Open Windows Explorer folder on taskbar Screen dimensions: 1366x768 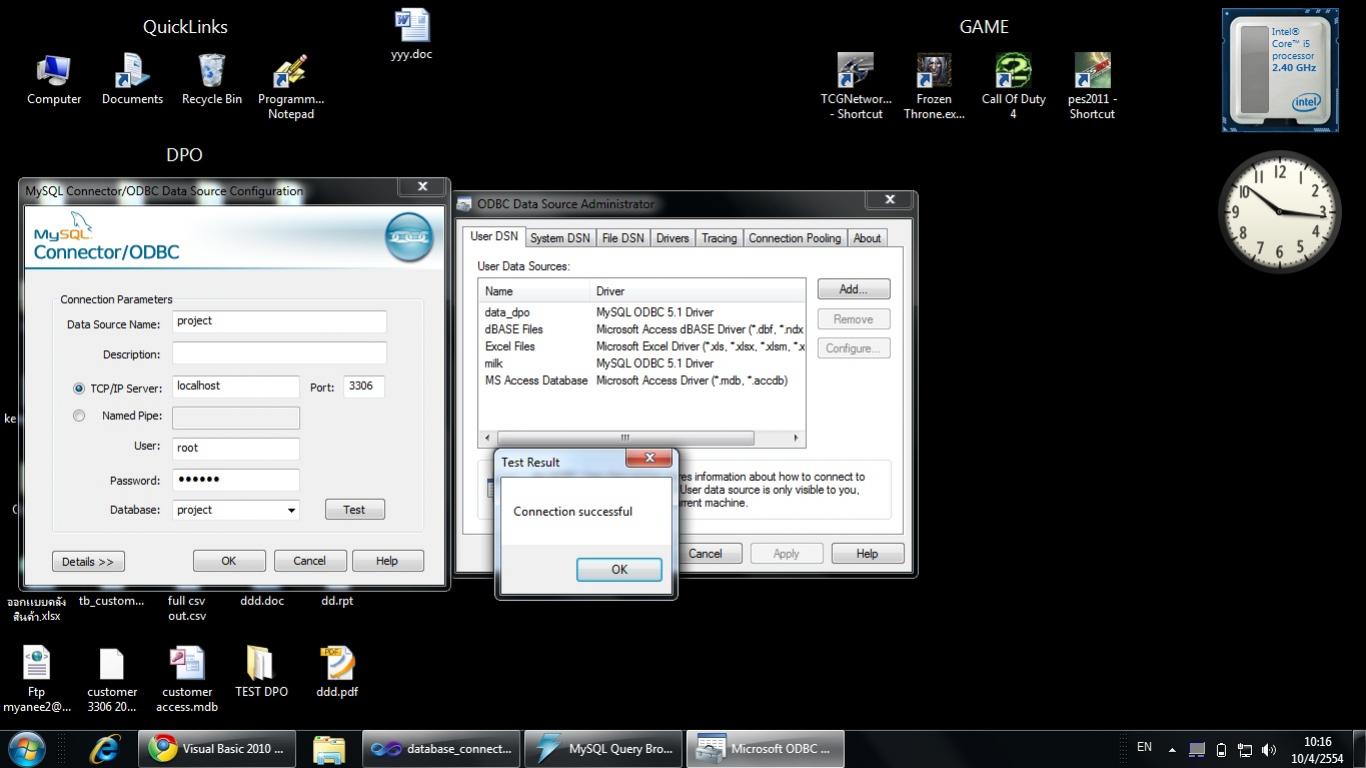point(328,748)
